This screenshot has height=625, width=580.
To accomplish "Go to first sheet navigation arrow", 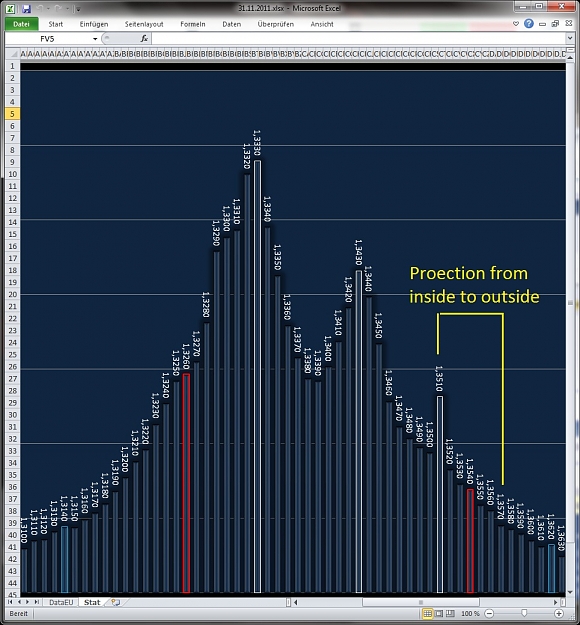I will pos(10,602).
